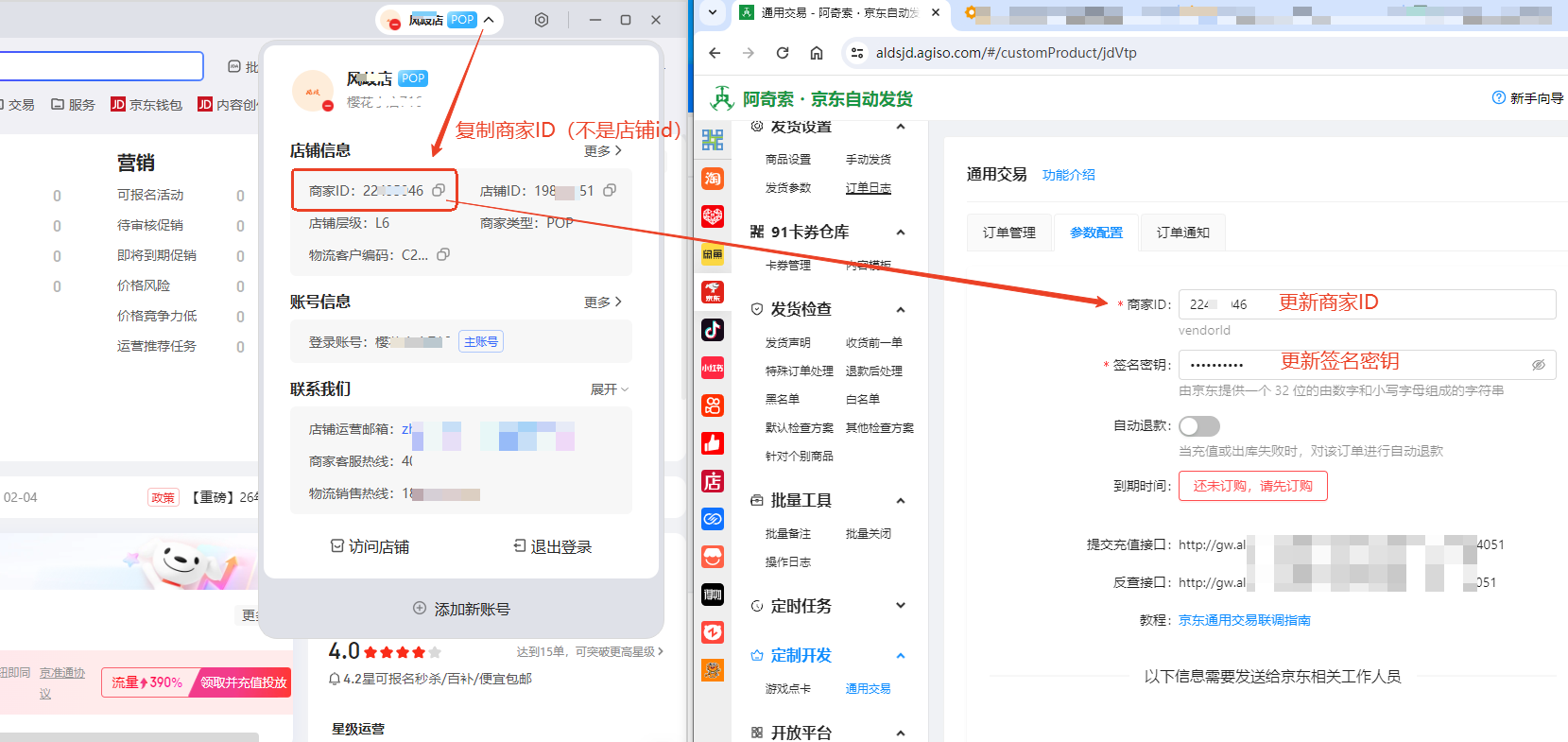Focus the 商家ID input field
The image size is (1568, 742).
tap(1367, 304)
